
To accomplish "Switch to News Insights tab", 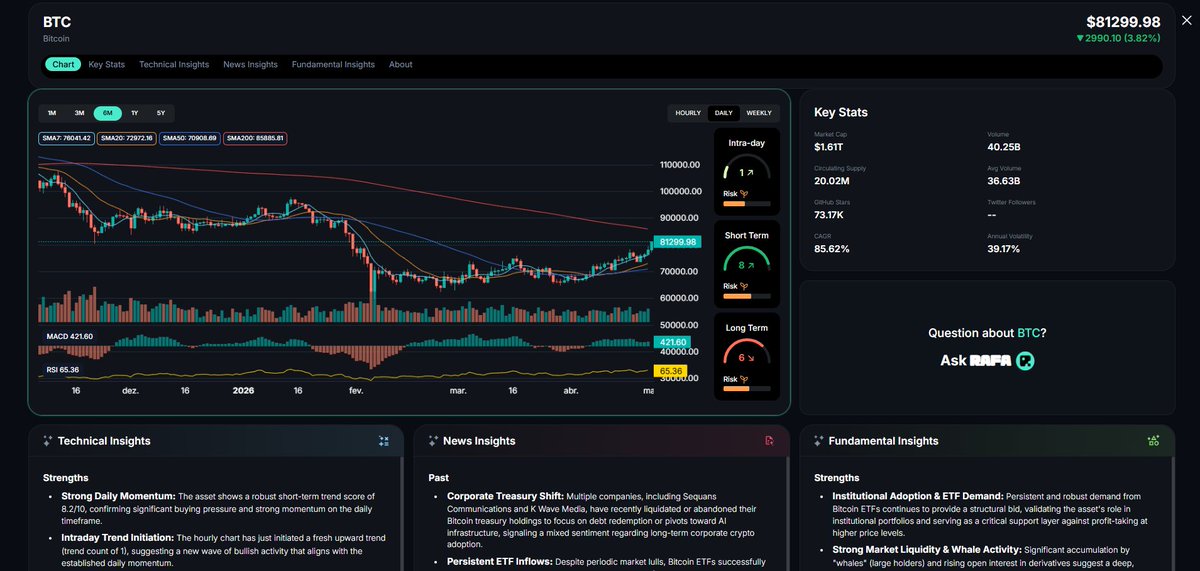I will tap(250, 64).
